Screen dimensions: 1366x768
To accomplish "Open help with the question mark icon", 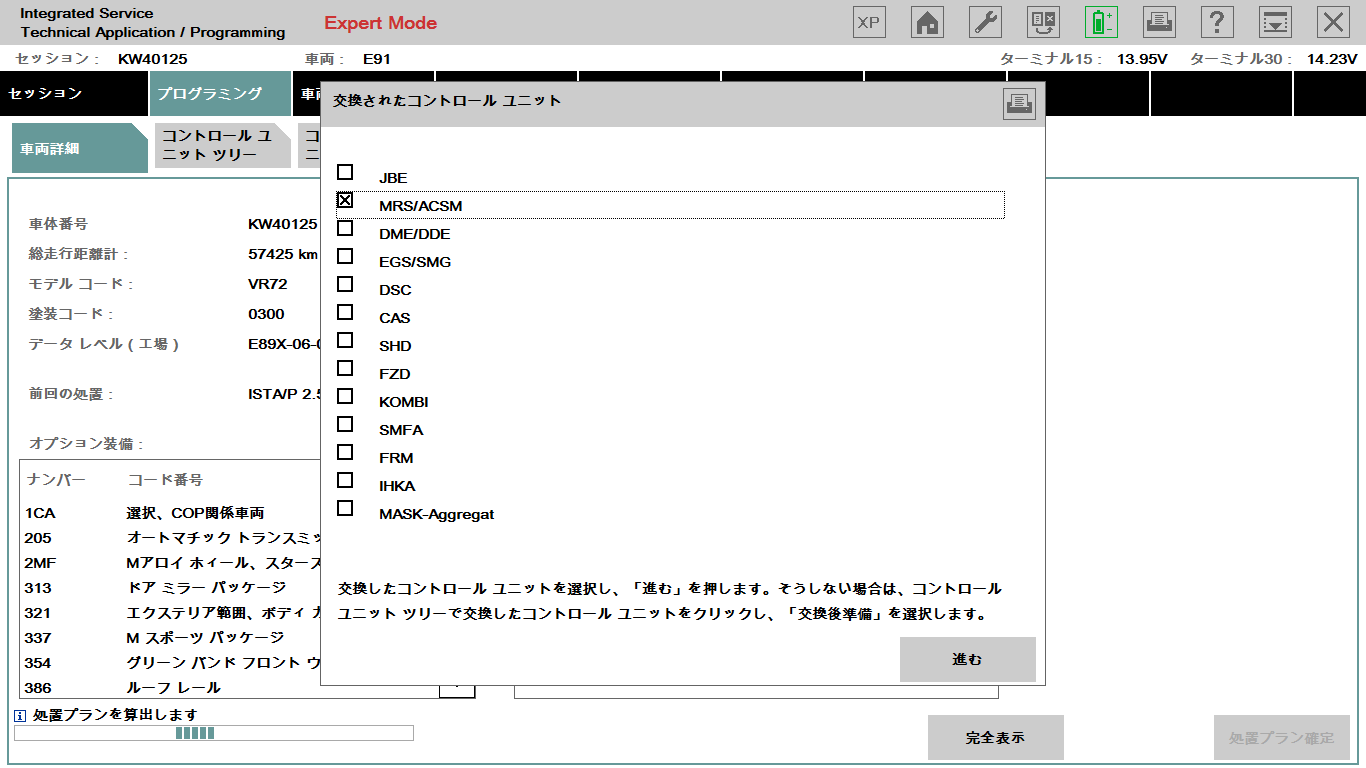I will [1217, 22].
